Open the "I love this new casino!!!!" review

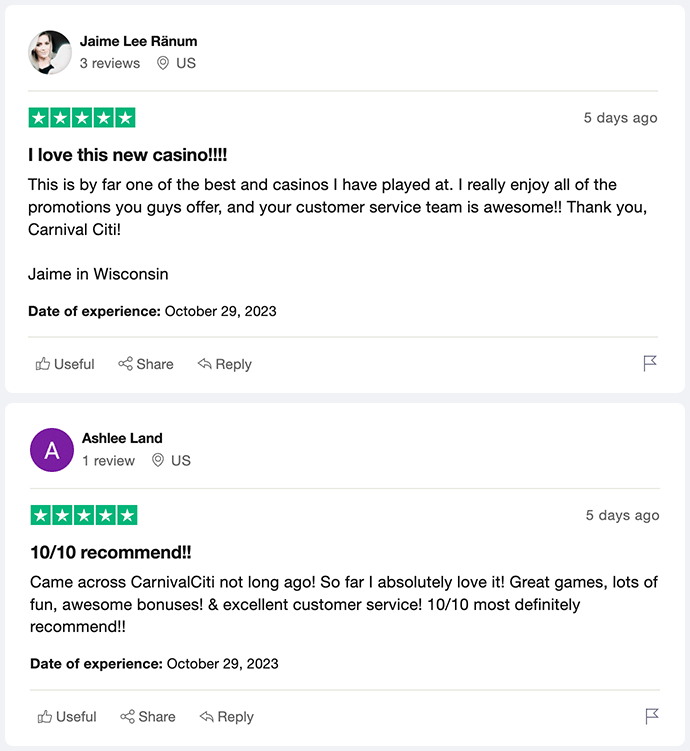(x=128, y=155)
